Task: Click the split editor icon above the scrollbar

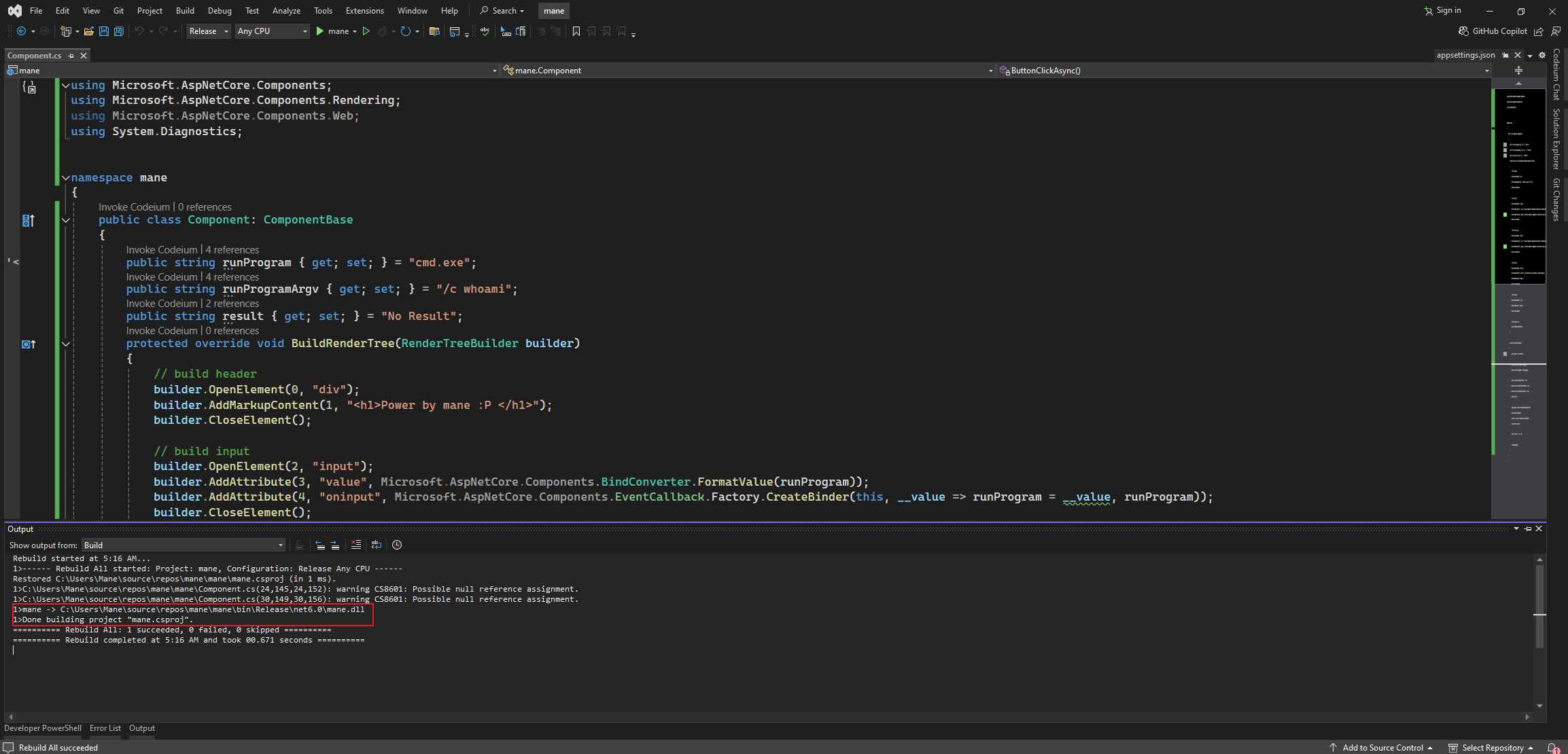Action: pyautogui.click(x=1518, y=71)
